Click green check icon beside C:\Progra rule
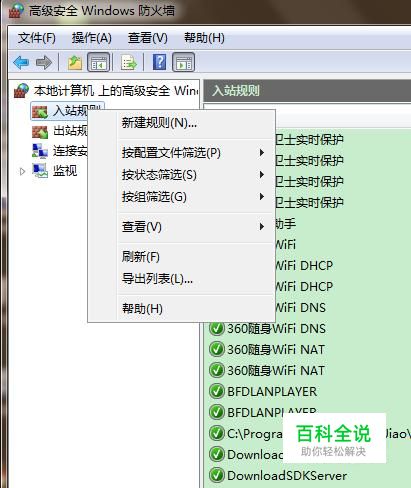This screenshot has height=488, width=411. 217,434
